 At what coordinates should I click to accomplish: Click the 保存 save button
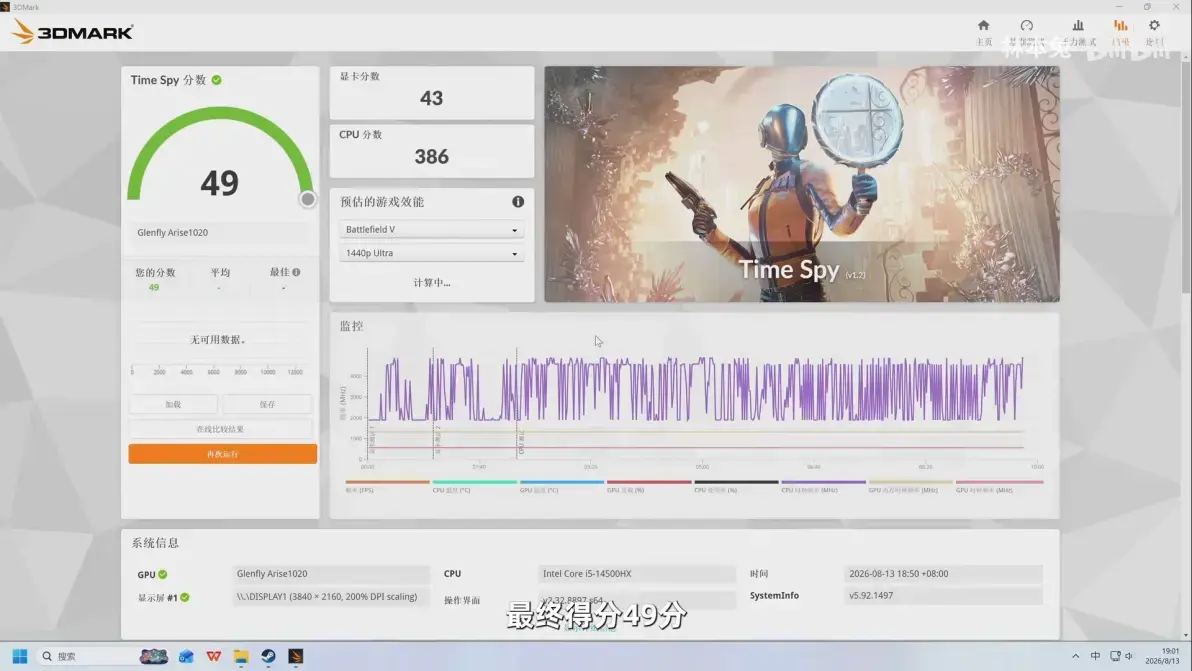[268, 404]
